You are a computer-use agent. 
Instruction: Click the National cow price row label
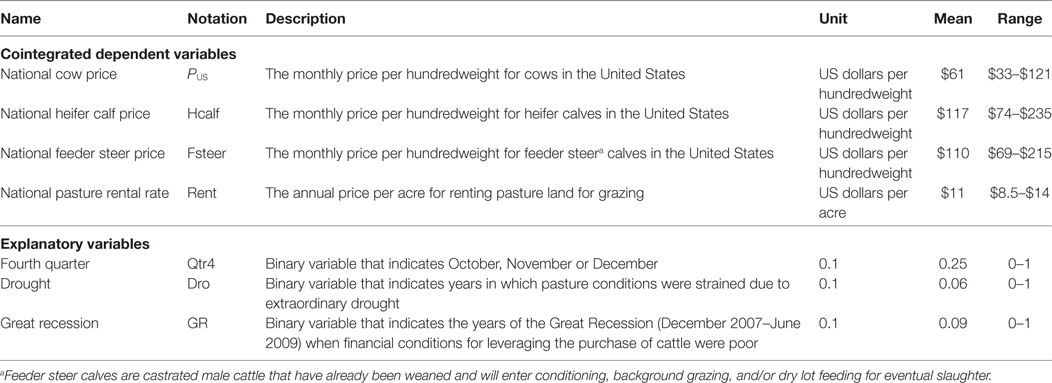[59, 74]
